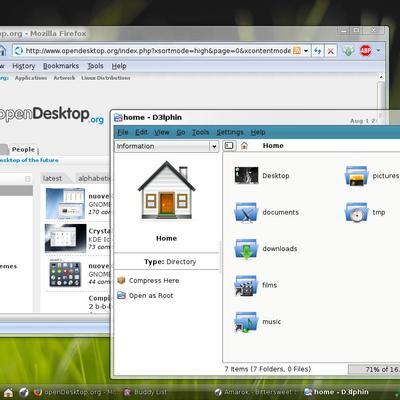Screen dimensions: 400x400
Task: Select the alphabetical tab on openDesktop
Action: click(94, 178)
